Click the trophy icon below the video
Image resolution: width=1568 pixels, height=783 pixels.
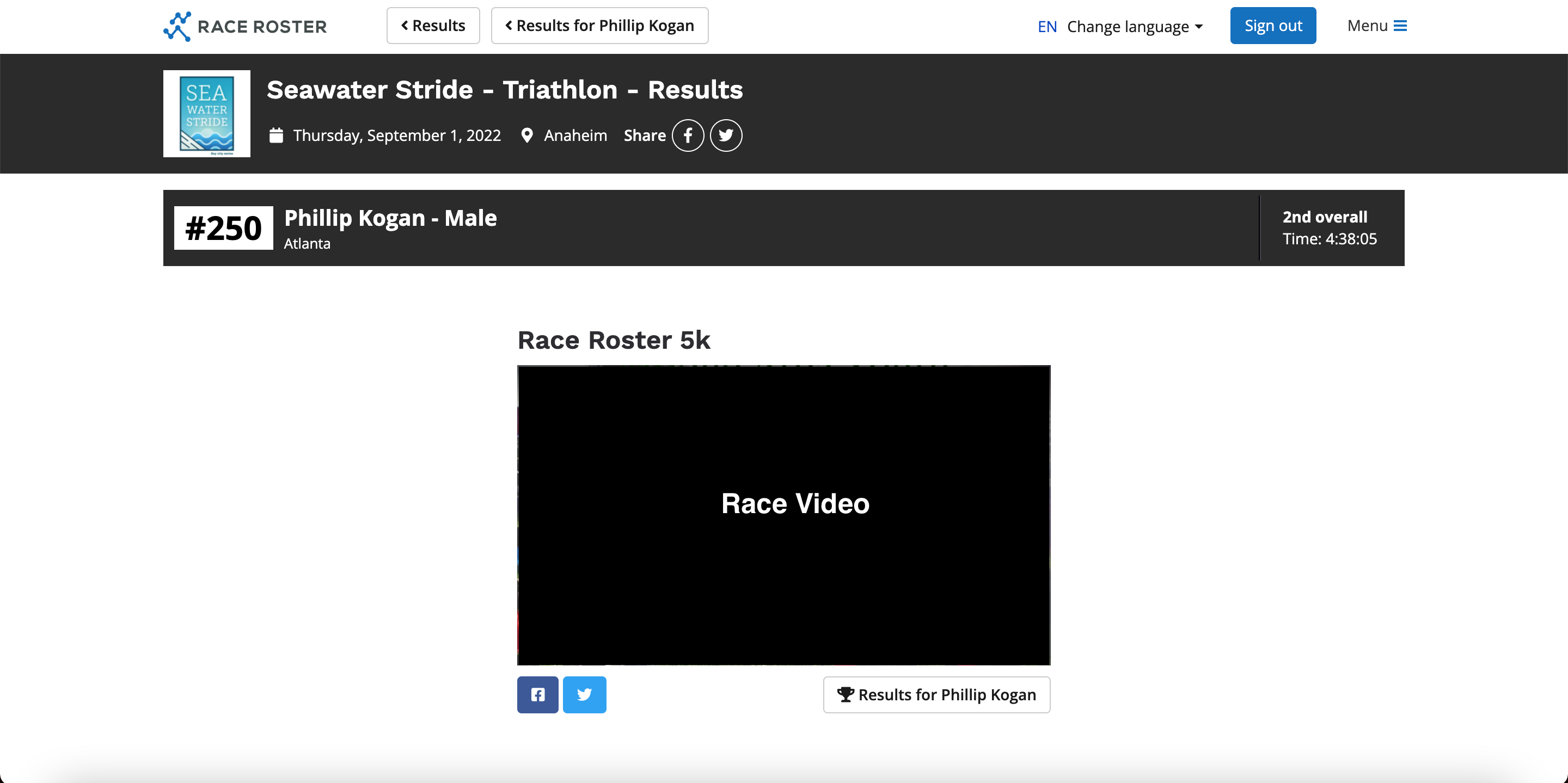coord(846,694)
